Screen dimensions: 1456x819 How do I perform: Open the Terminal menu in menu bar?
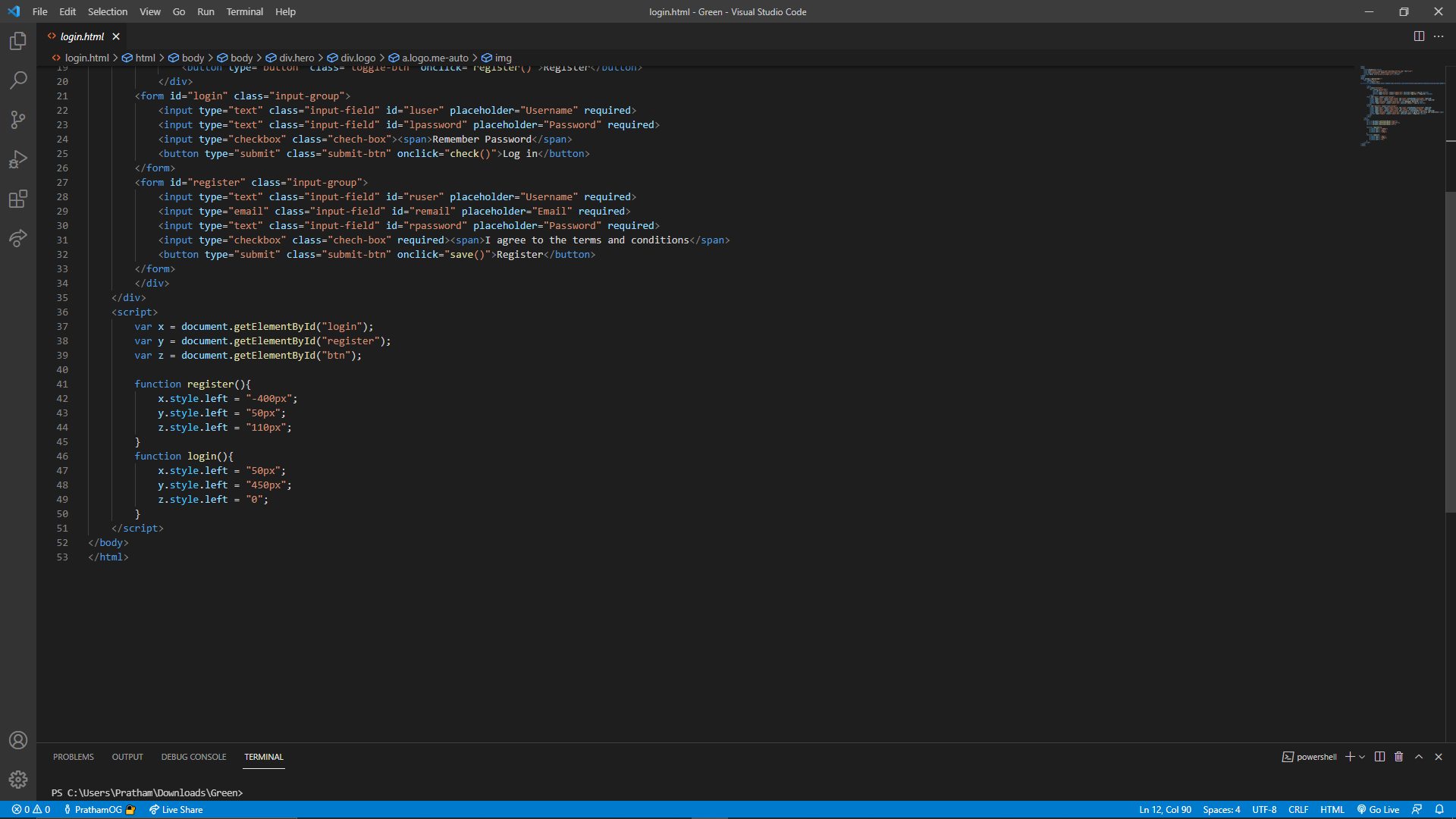pyautogui.click(x=244, y=11)
